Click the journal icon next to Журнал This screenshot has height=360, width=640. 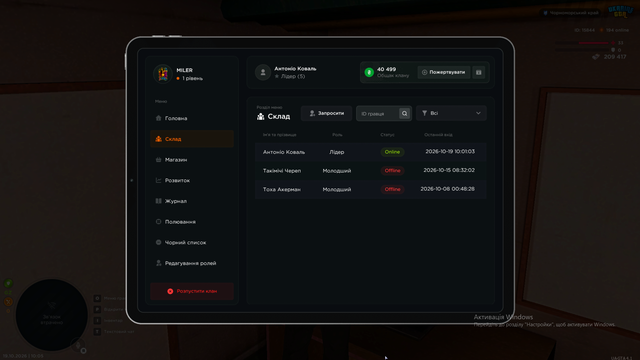pos(158,201)
